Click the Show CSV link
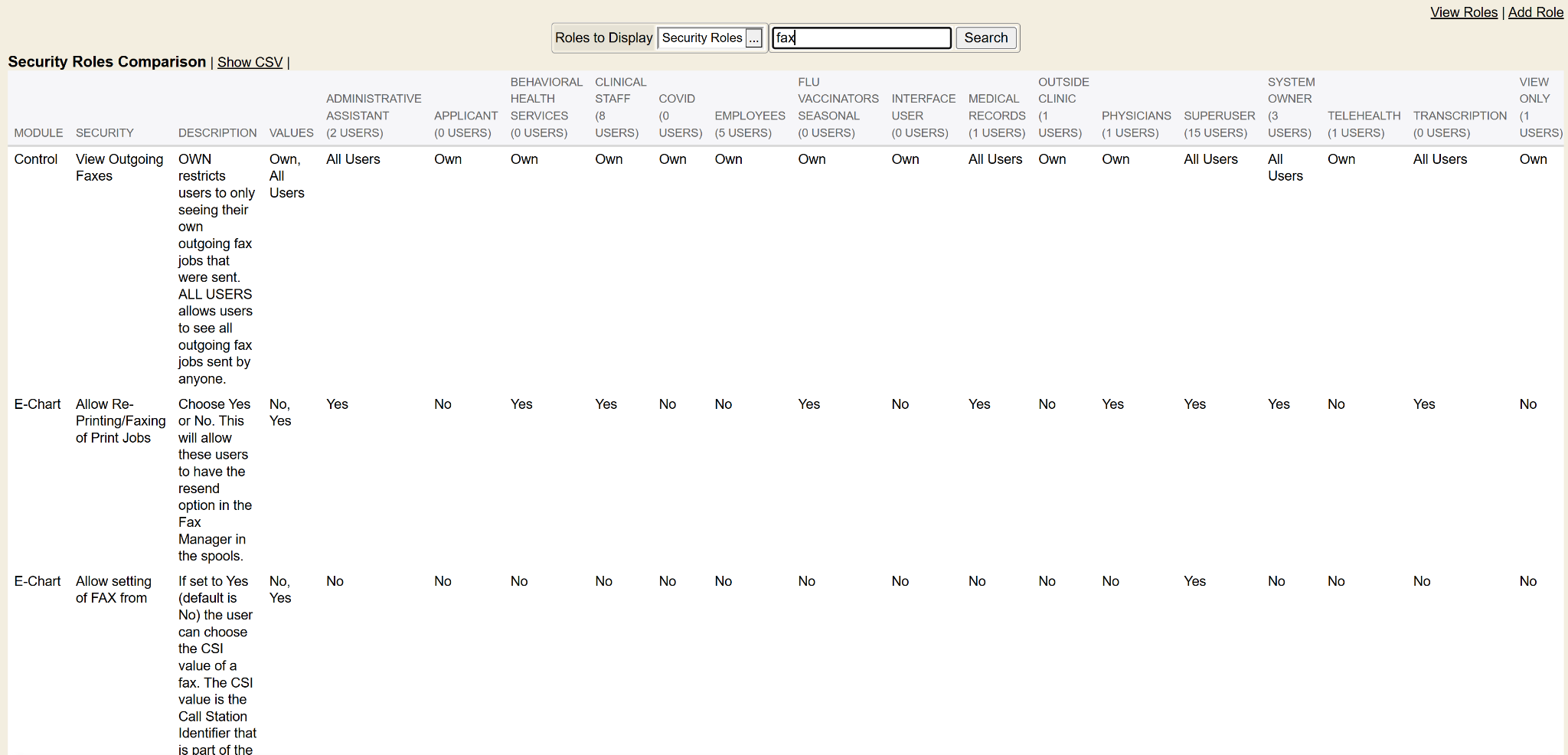The image size is (1568, 755). pos(250,63)
